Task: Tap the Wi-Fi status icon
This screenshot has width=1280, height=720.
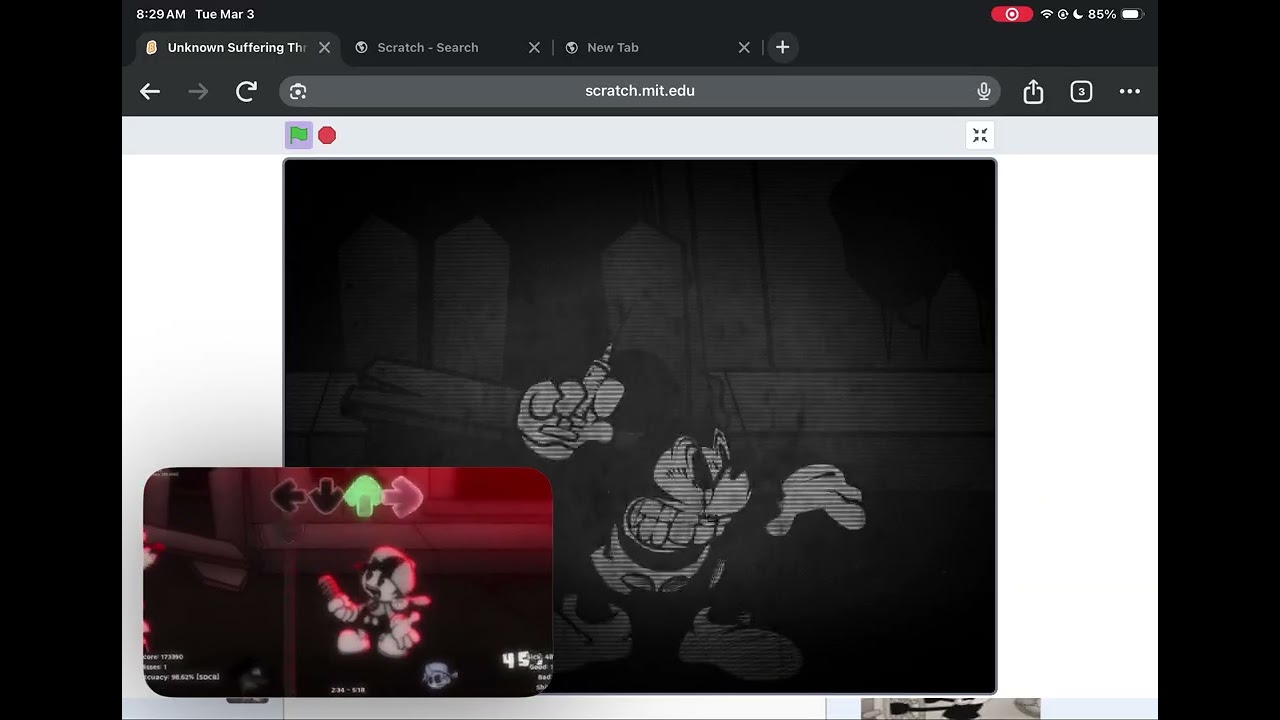Action: 1046,14
